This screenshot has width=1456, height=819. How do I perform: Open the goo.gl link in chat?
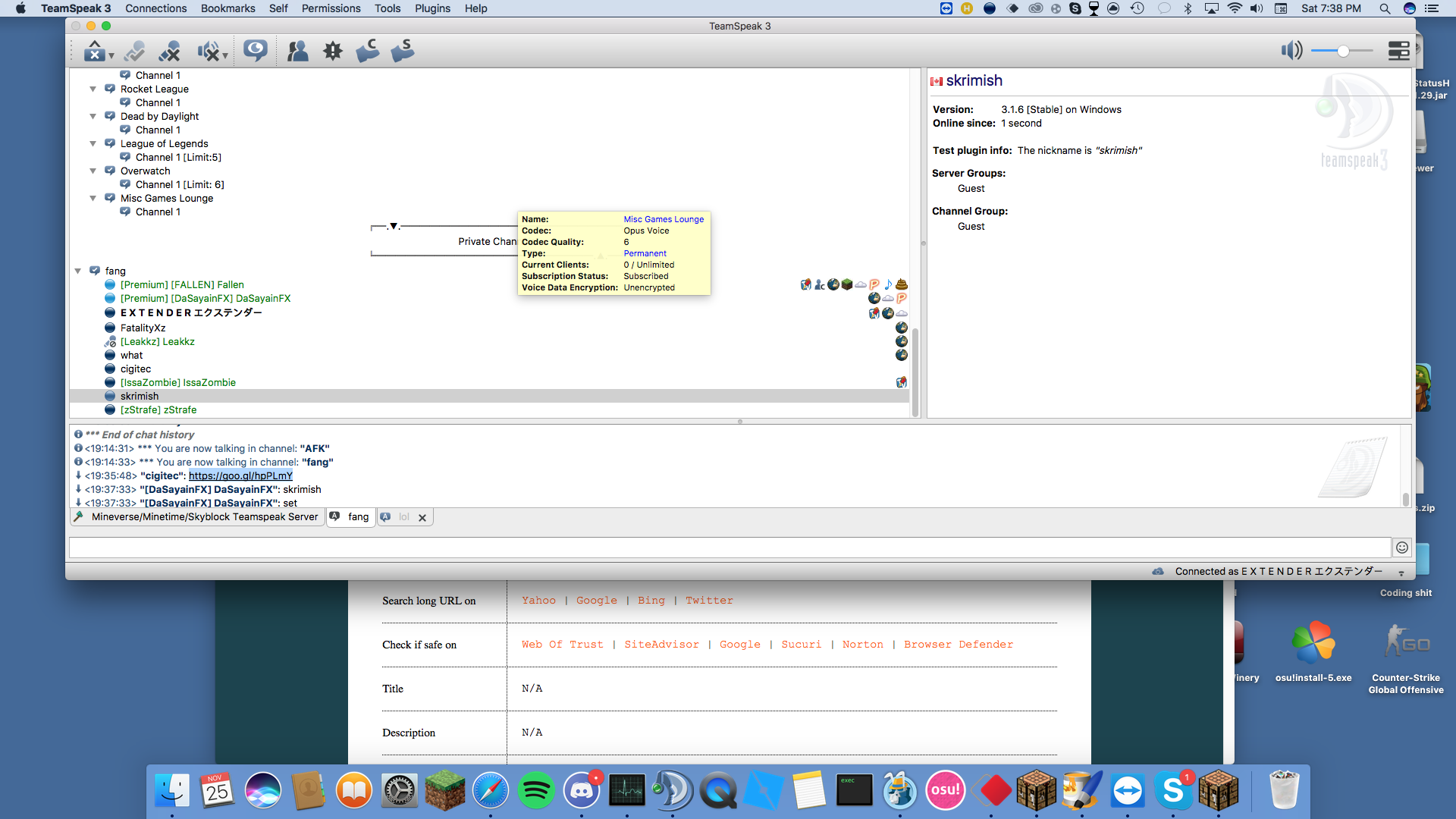coord(240,476)
